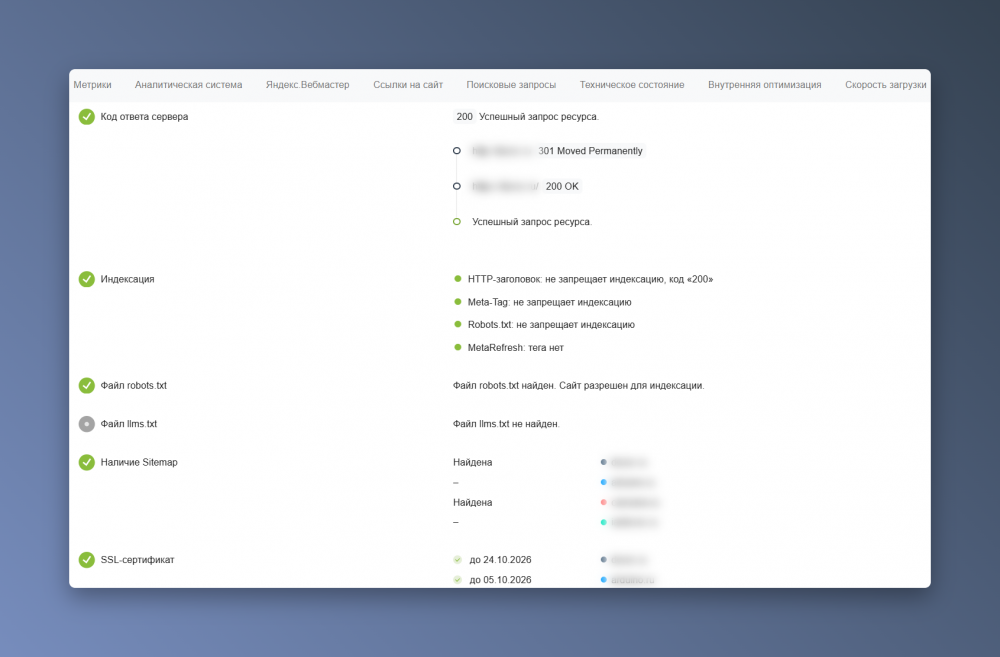This screenshot has height=657, width=1000.
Task: Click green check icon beside Индексация
Action: point(87,279)
